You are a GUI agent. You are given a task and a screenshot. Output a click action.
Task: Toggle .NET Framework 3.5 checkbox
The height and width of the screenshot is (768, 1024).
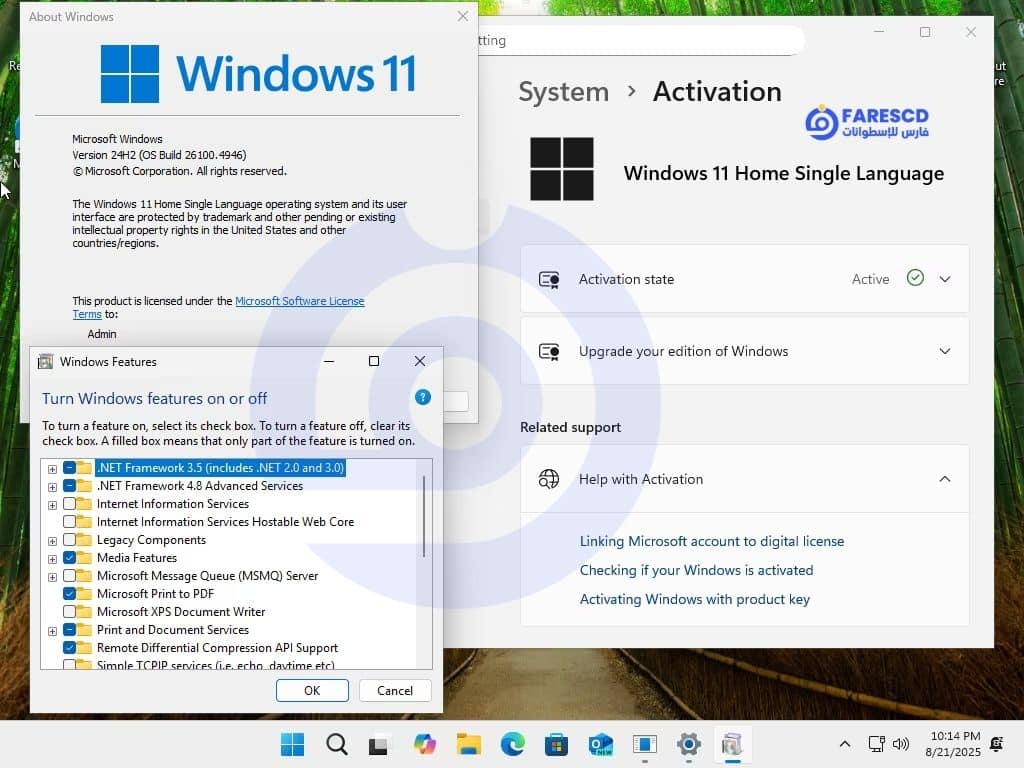coord(69,468)
